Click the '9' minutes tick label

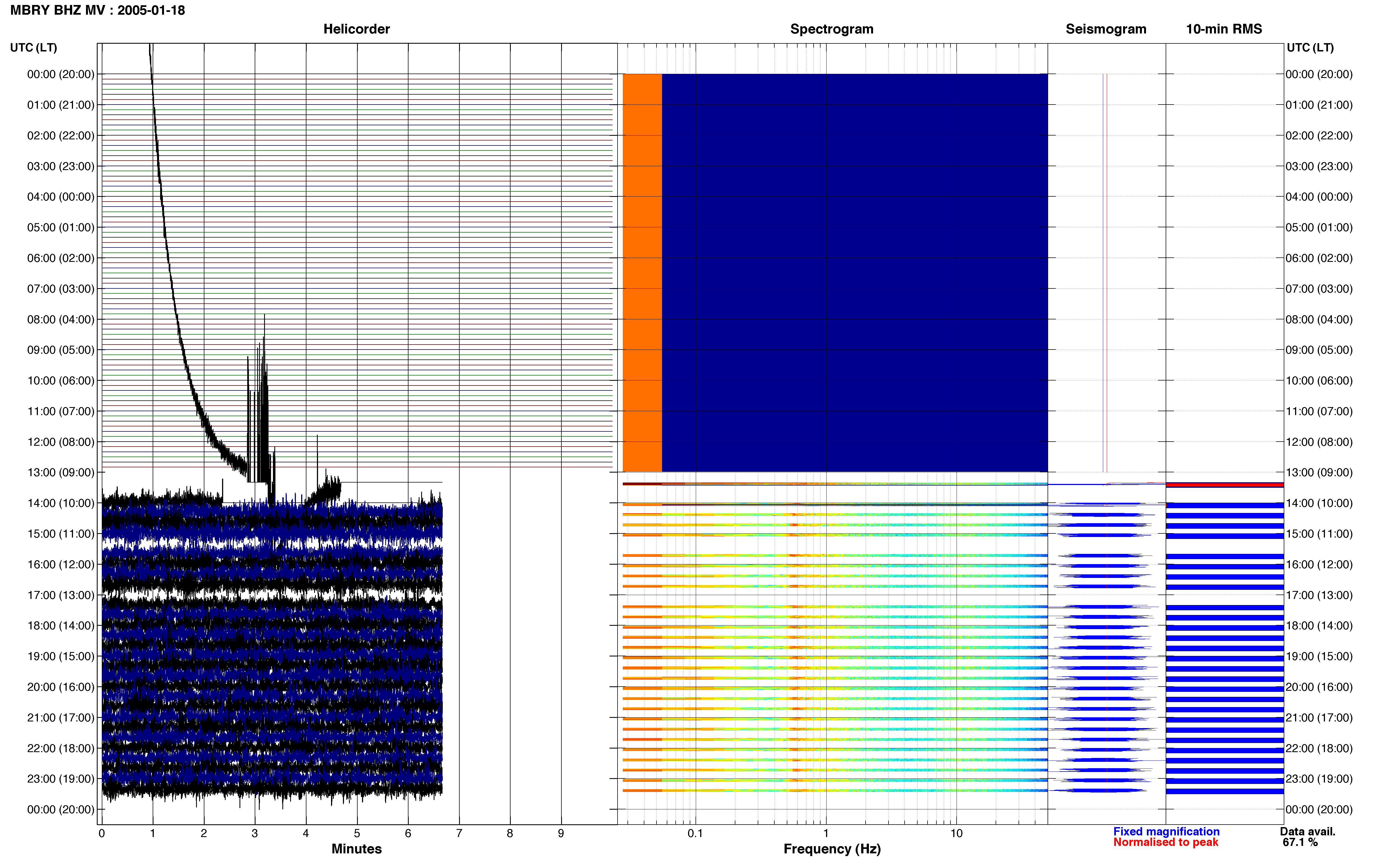pos(561,833)
